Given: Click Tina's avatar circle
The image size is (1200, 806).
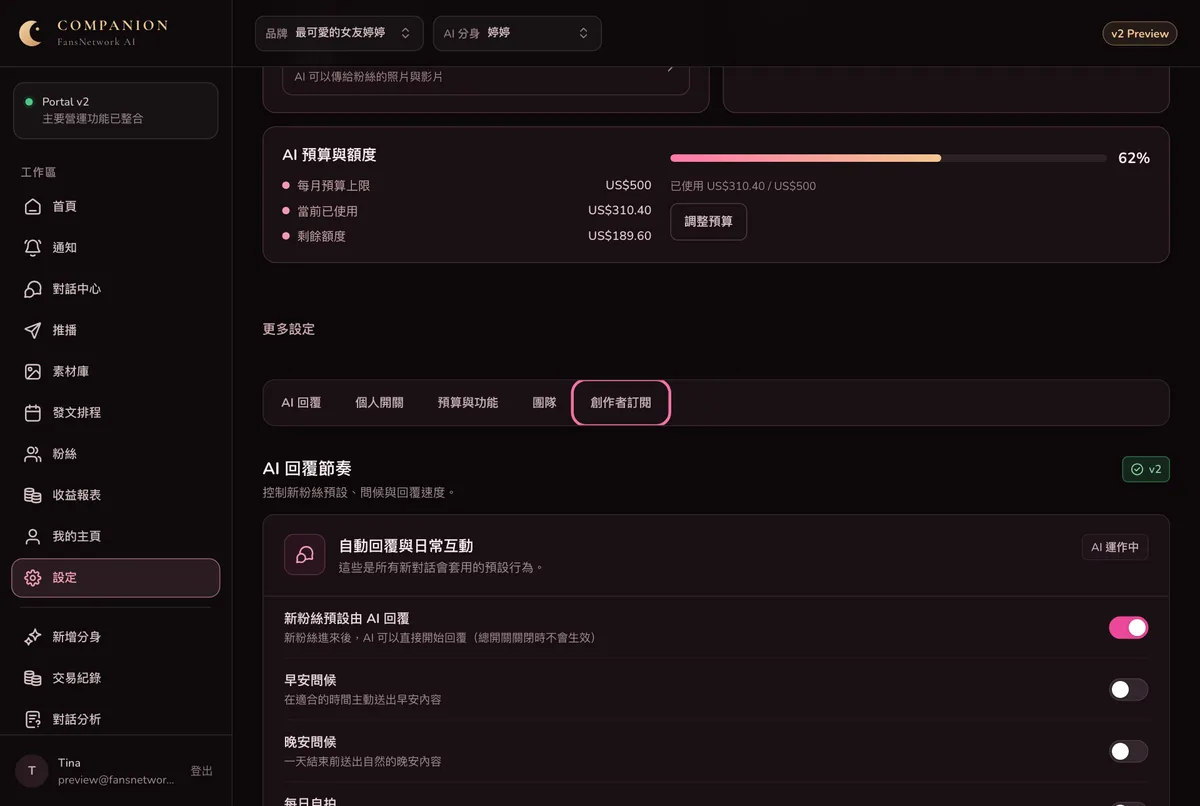Looking at the screenshot, I should [32, 770].
